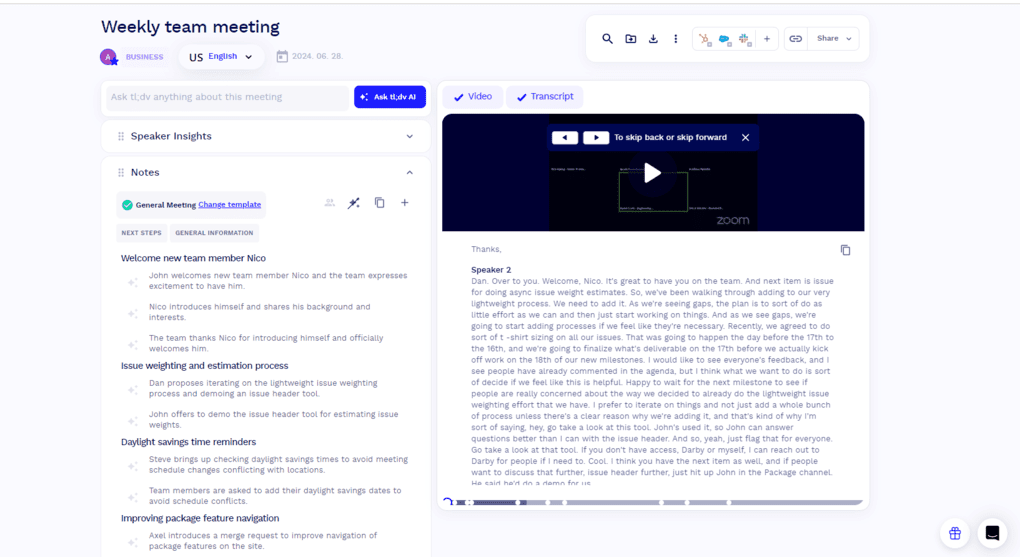Click the Ask tl;dv AI button

point(390,97)
